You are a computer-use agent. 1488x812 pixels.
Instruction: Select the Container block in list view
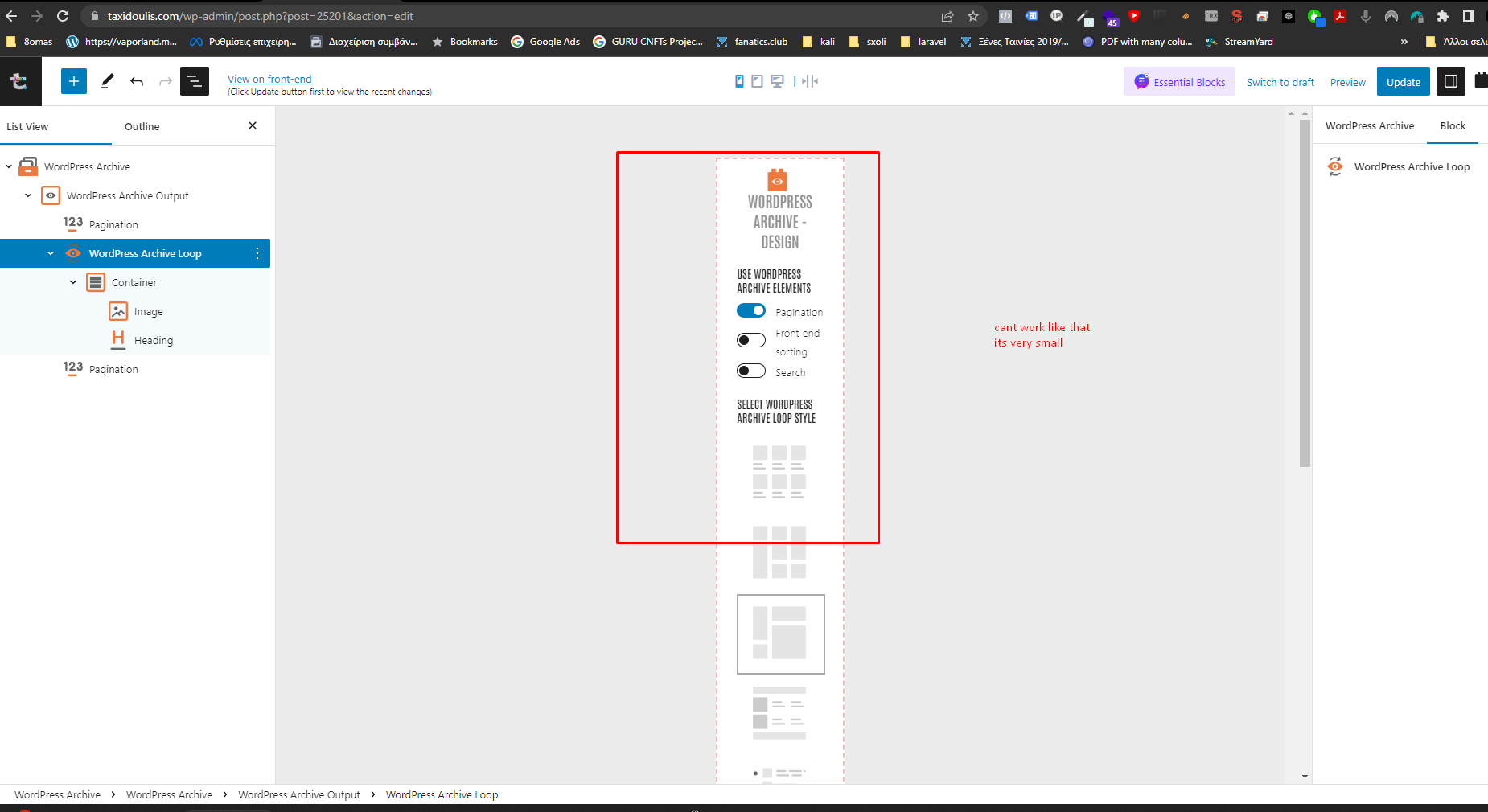[x=134, y=282]
